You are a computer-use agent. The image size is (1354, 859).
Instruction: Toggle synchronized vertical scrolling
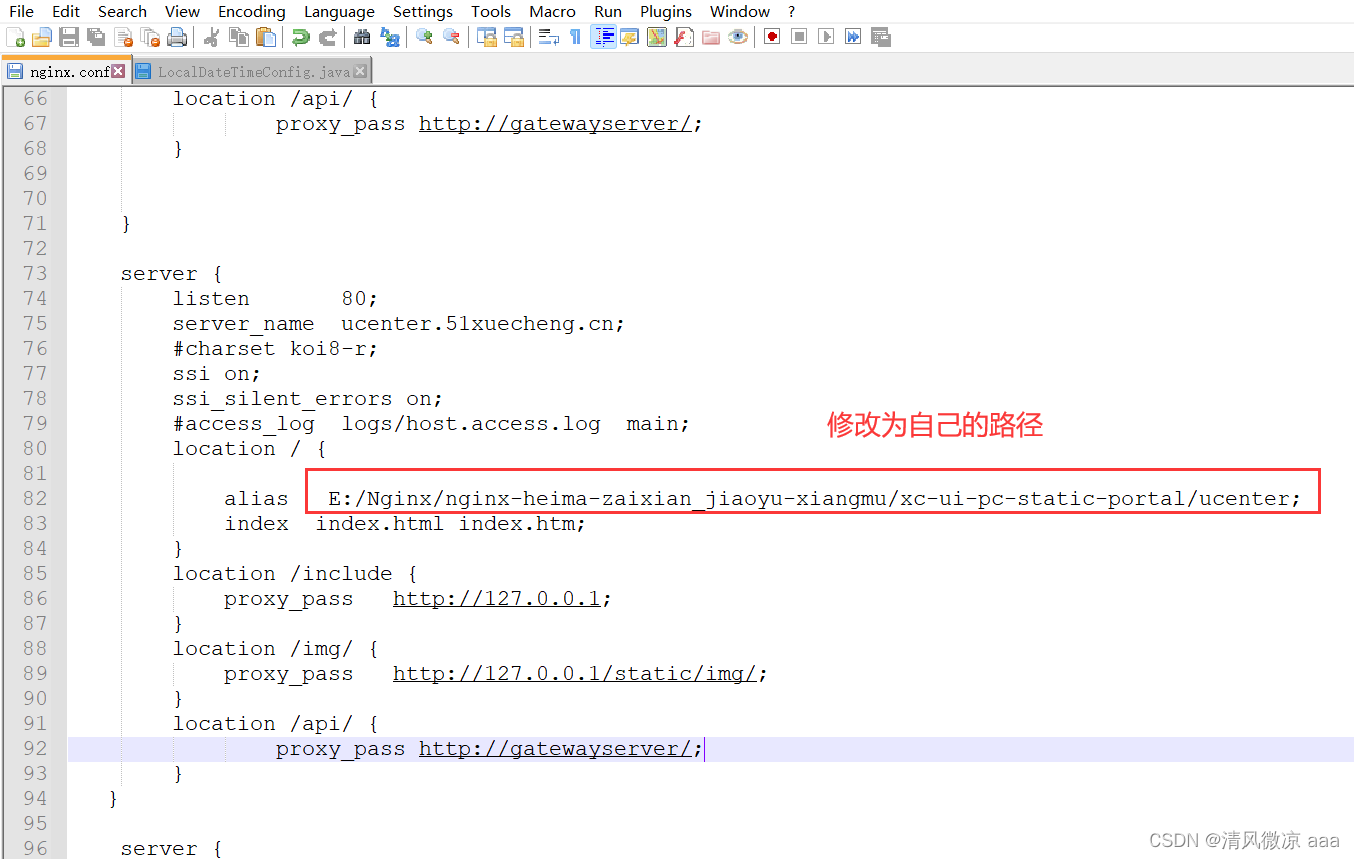tap(487, 38)
